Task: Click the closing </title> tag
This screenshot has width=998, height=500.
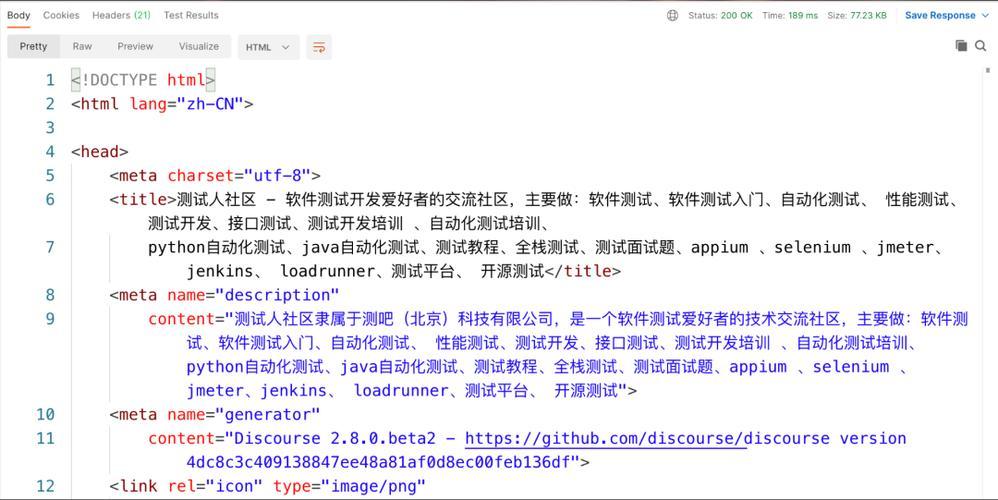Action: click(x=583, y=271)
